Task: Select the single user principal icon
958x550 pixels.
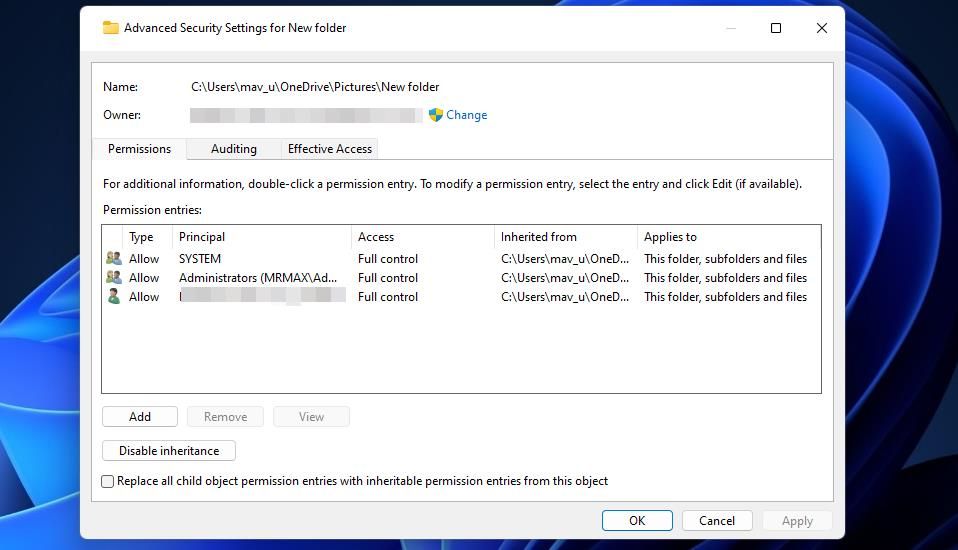Action: pos(114,297)
